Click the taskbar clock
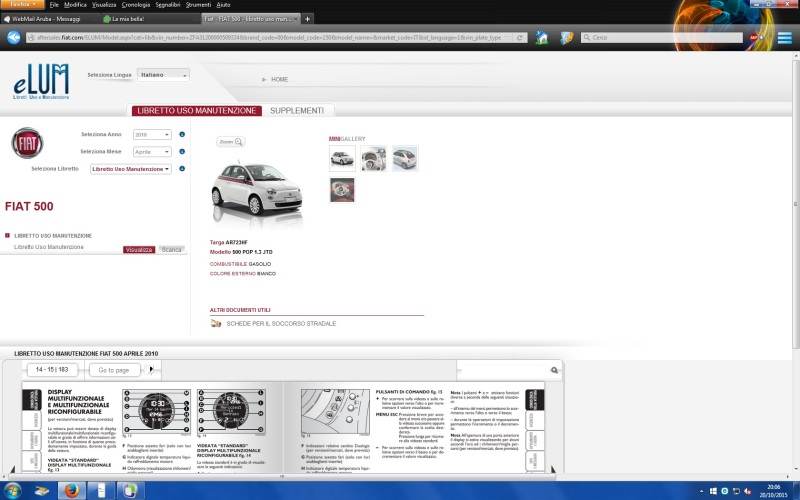Viewport: 800px width, 500px height. pos(773,491)
